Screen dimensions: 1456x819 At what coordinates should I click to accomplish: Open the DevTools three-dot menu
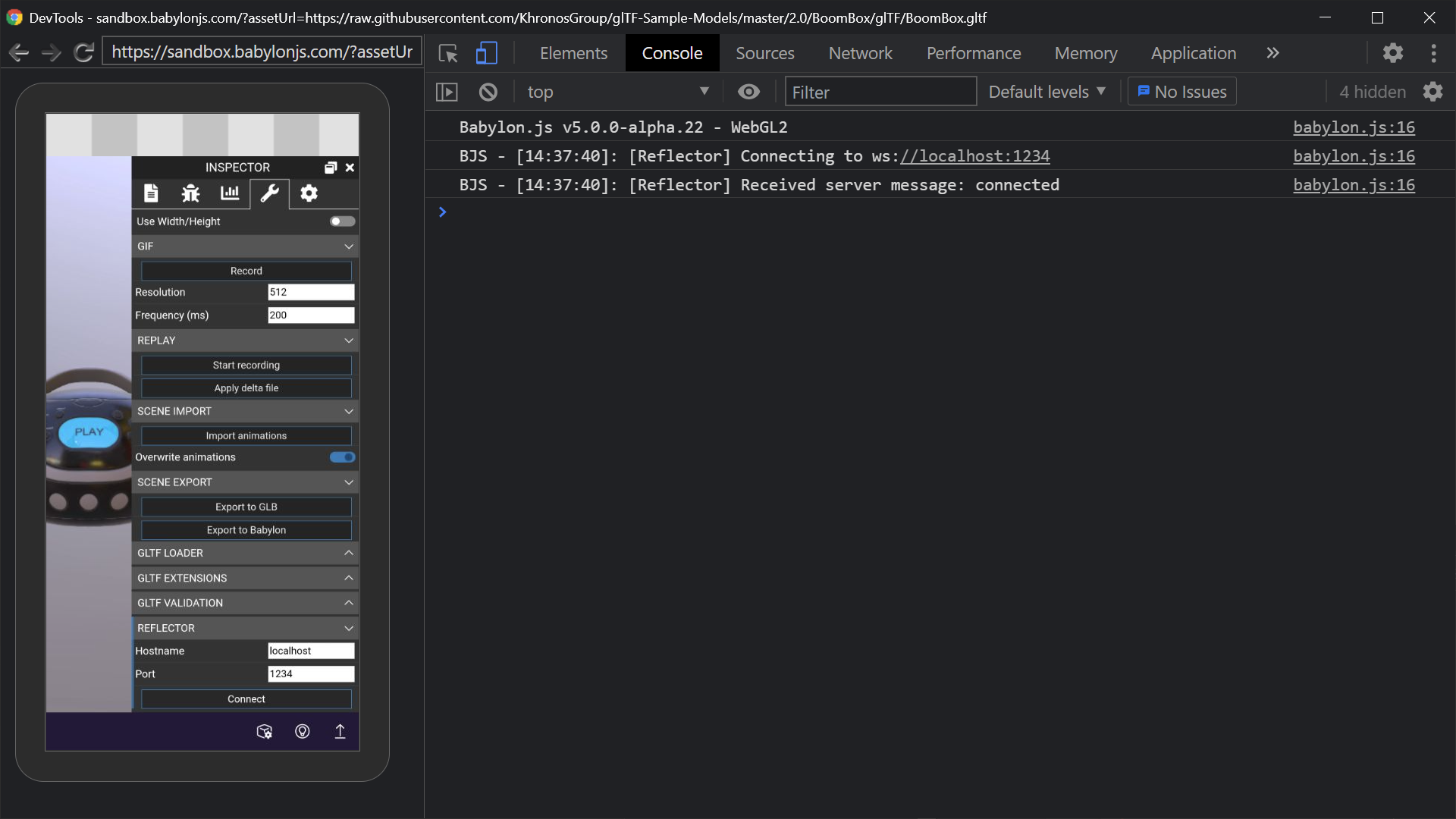pos(1433,53)
